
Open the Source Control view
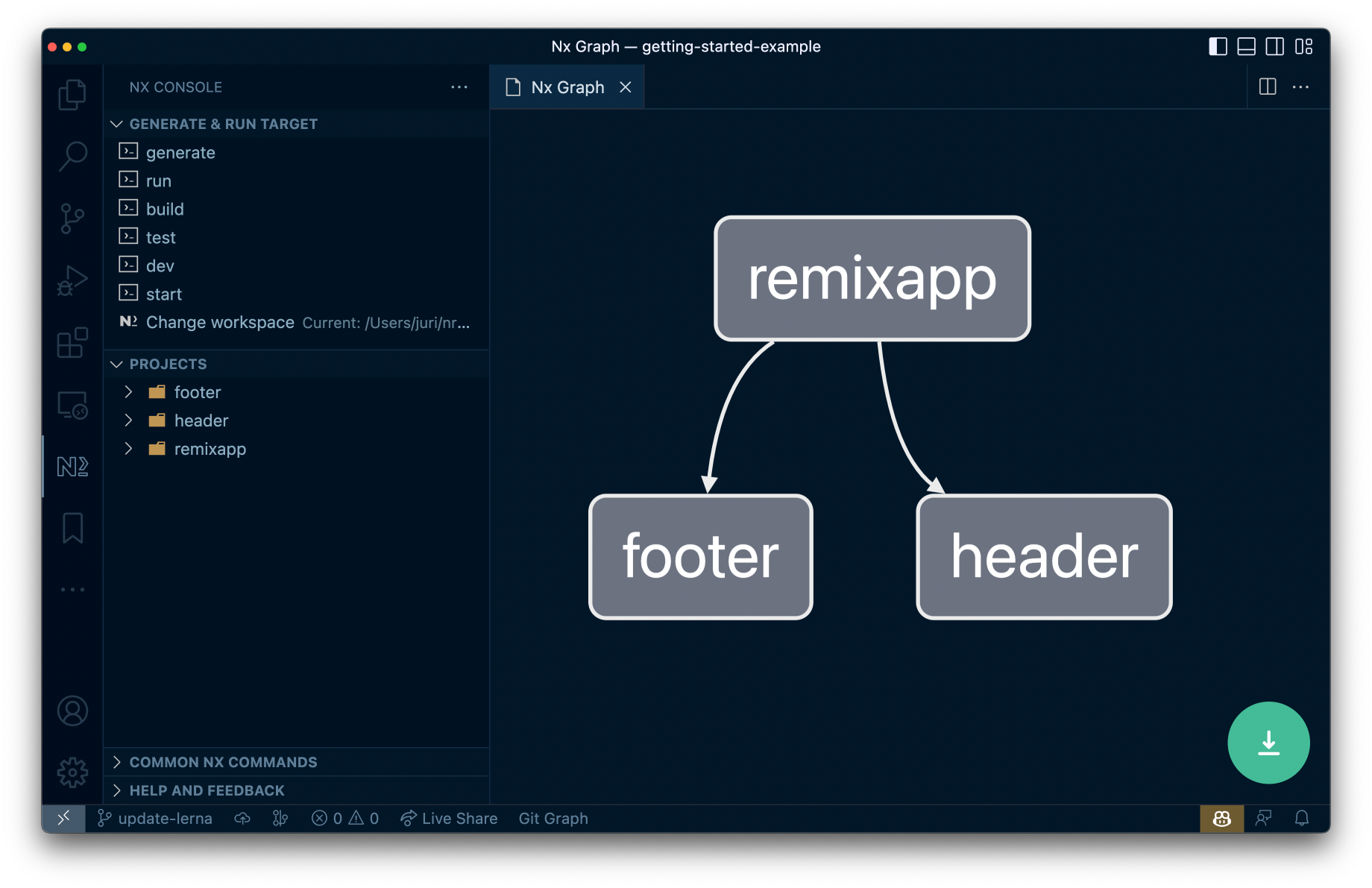point(72,218)
